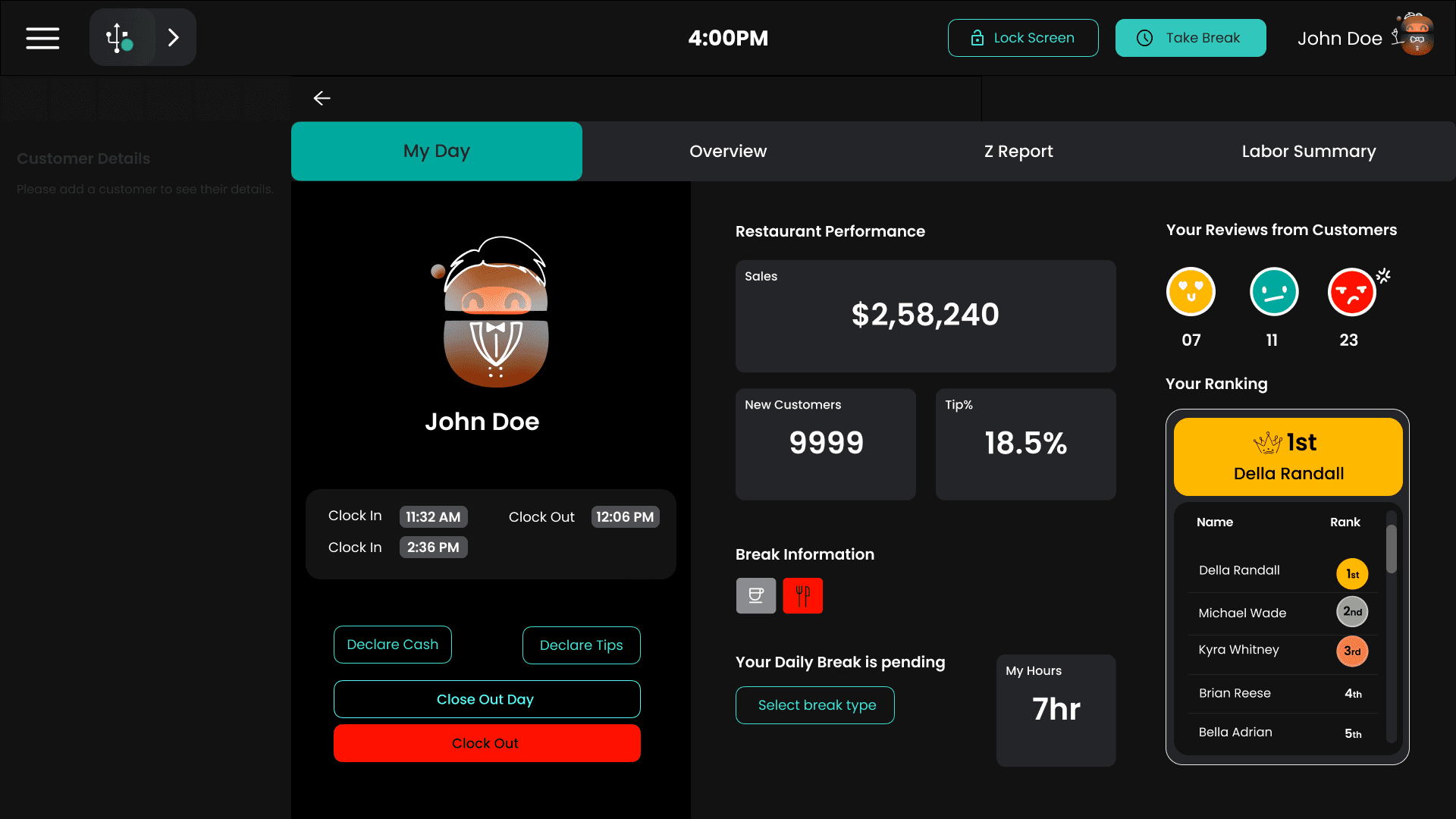The width and height of the screenshot is (1456, 819).
Task: Expand the right chevron next to USB icon
Action: tap(174, 38)
